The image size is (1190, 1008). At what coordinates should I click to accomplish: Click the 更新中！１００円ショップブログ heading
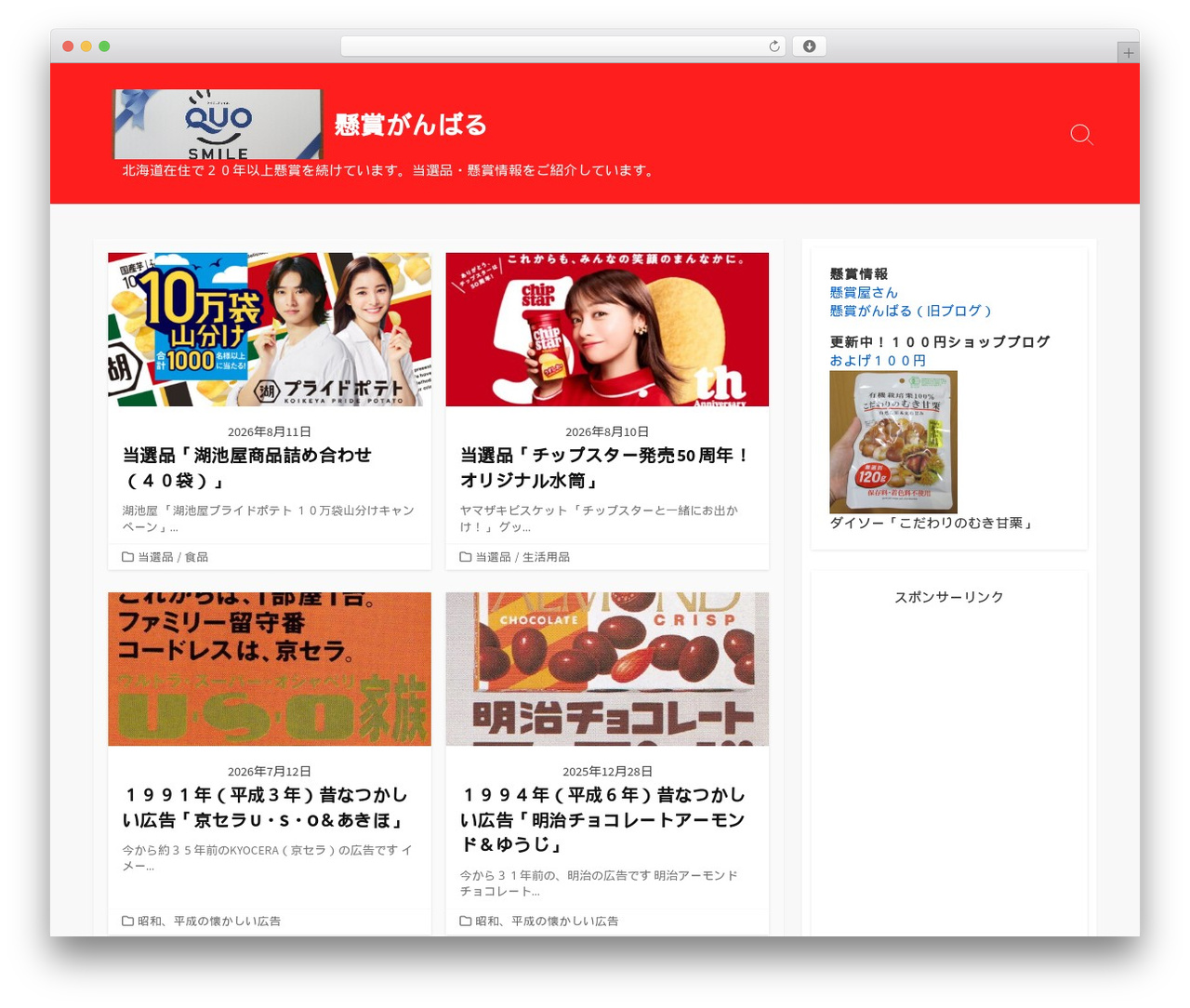940,342
